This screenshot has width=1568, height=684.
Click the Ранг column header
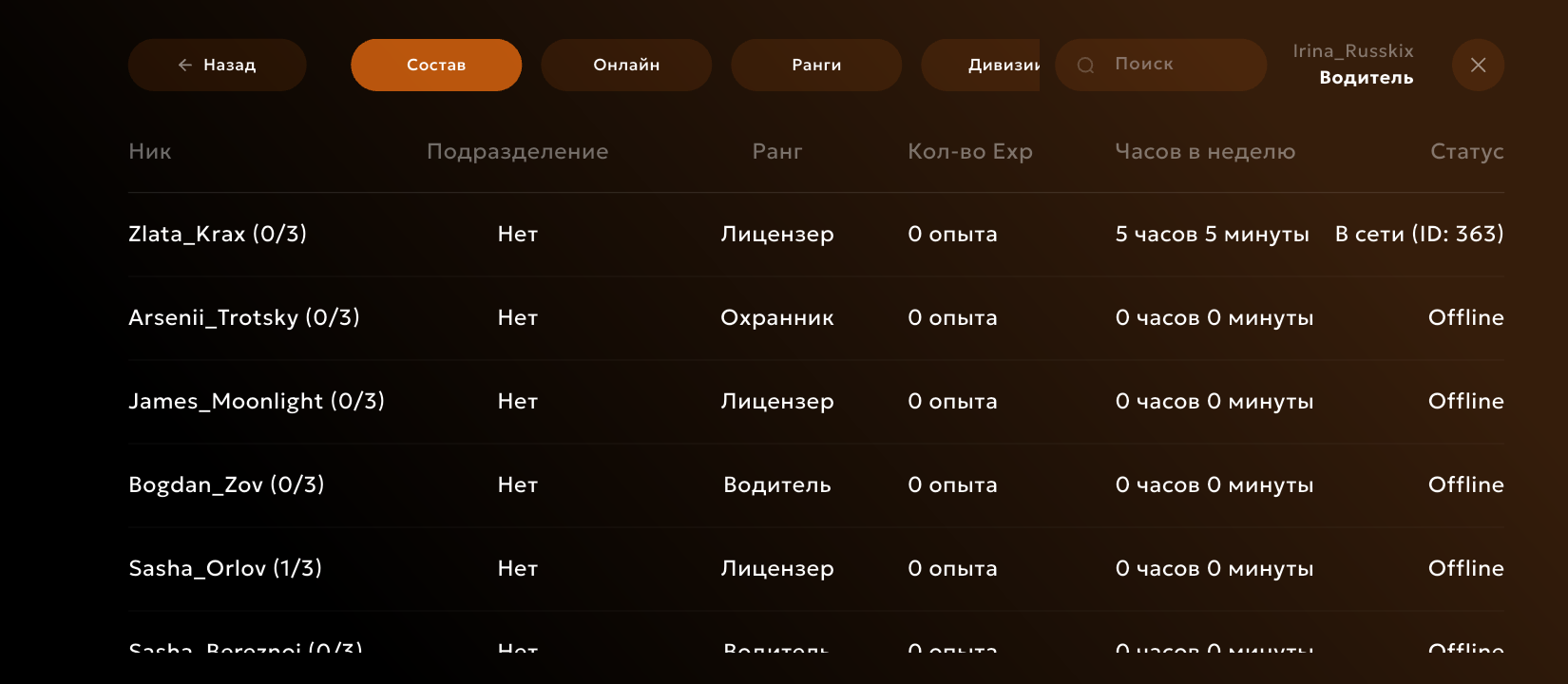(776, 151)
